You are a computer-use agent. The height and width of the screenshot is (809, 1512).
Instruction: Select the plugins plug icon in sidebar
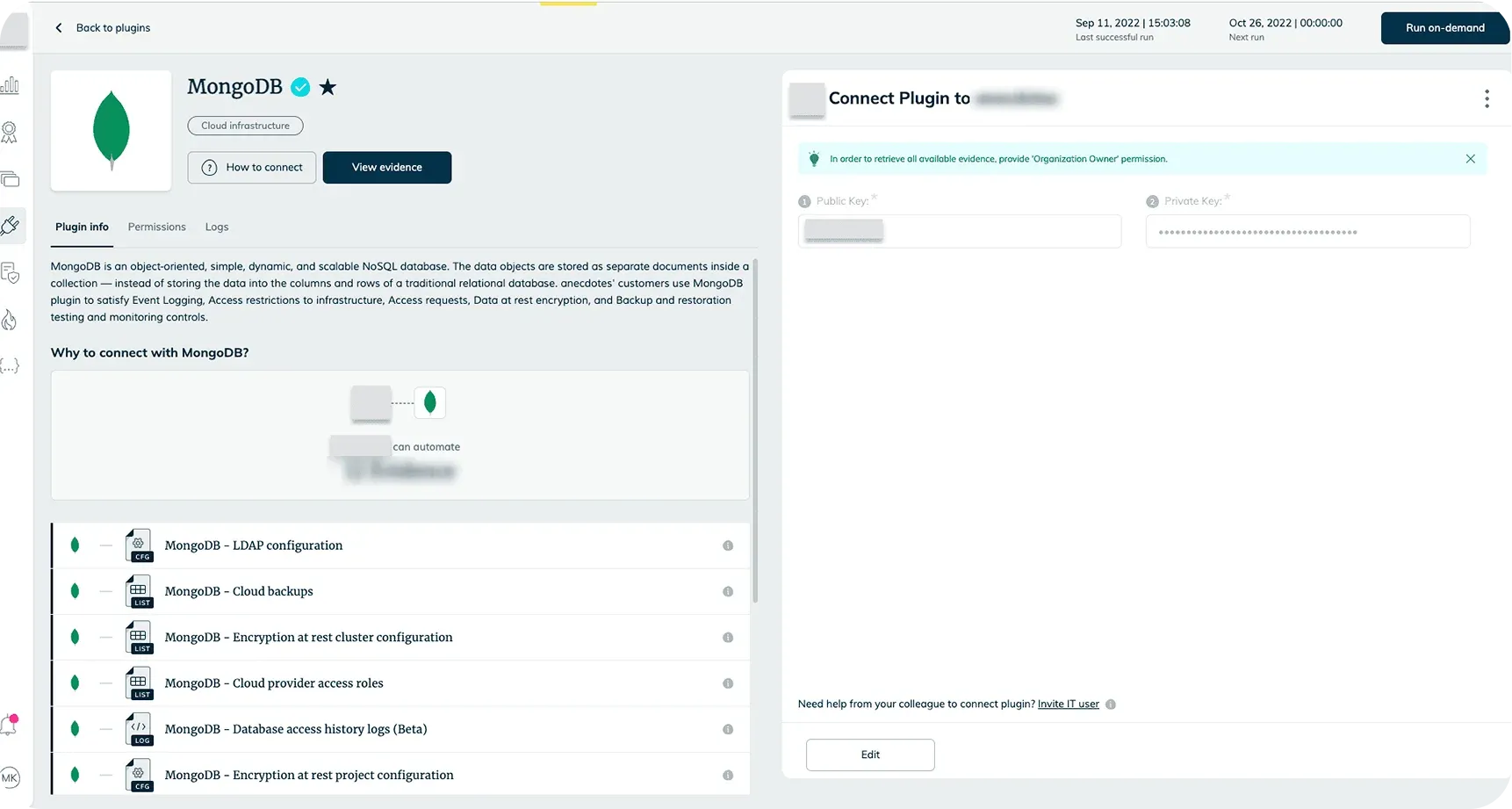click(x=11, y=227)
